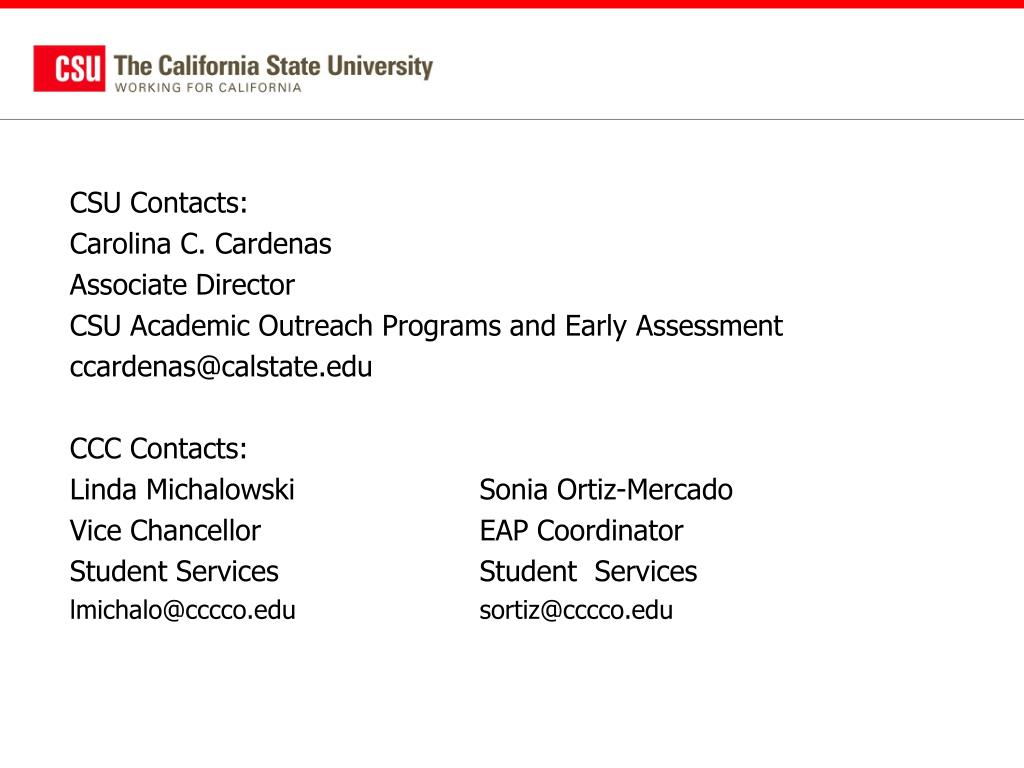Click the red CSU logo box
Image resolution: width=1024 pixels, height=768 pixels.
pyautogui.click(x=69, y=68)
